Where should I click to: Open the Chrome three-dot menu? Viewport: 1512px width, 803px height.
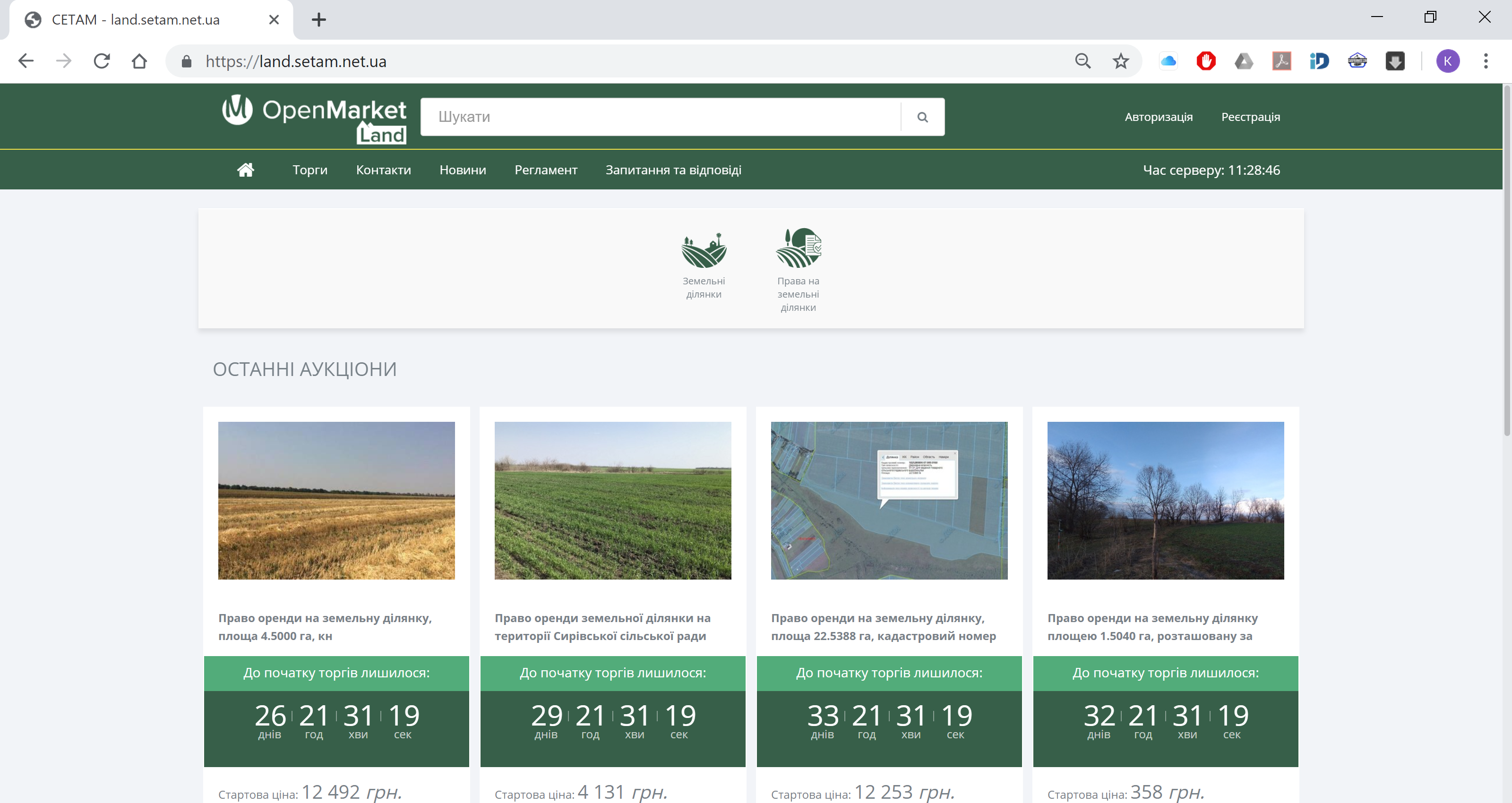tap(1486, 61)
